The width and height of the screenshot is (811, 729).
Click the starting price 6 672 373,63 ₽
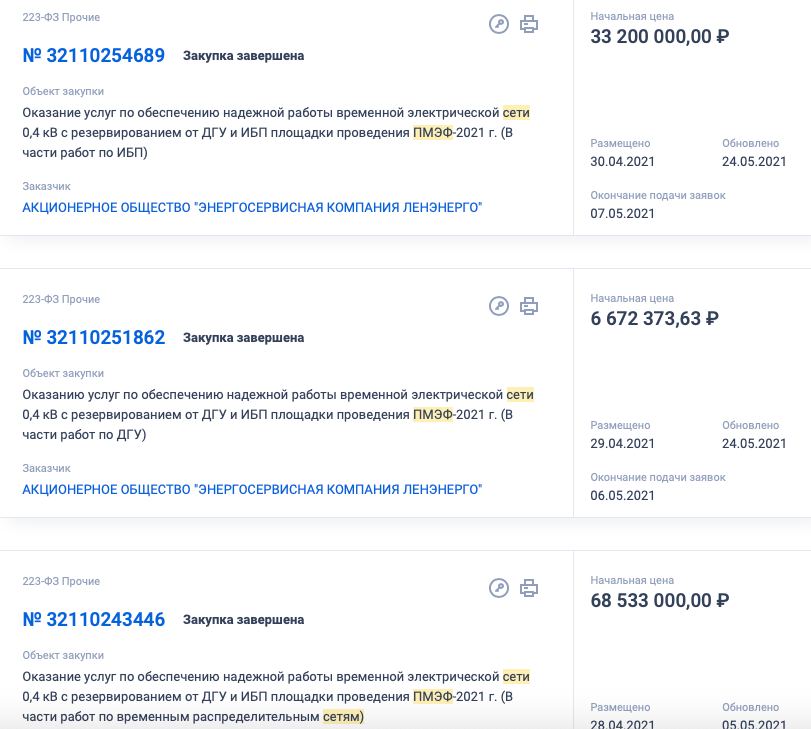654,319
